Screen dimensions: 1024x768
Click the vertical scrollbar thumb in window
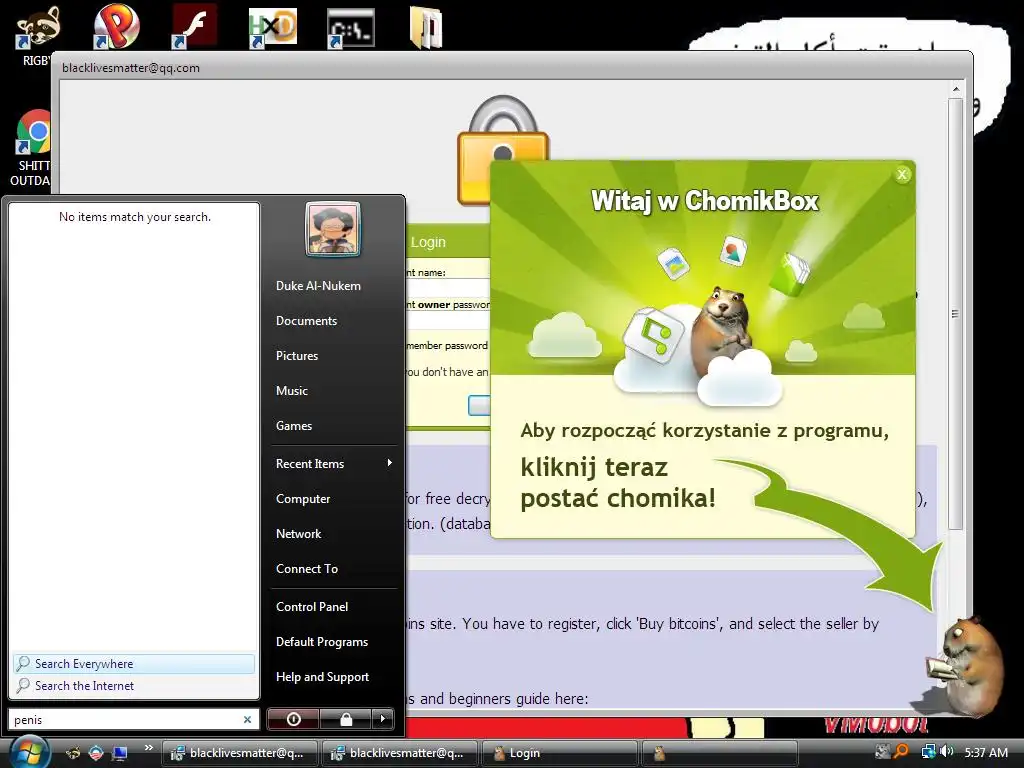(955, 313)
